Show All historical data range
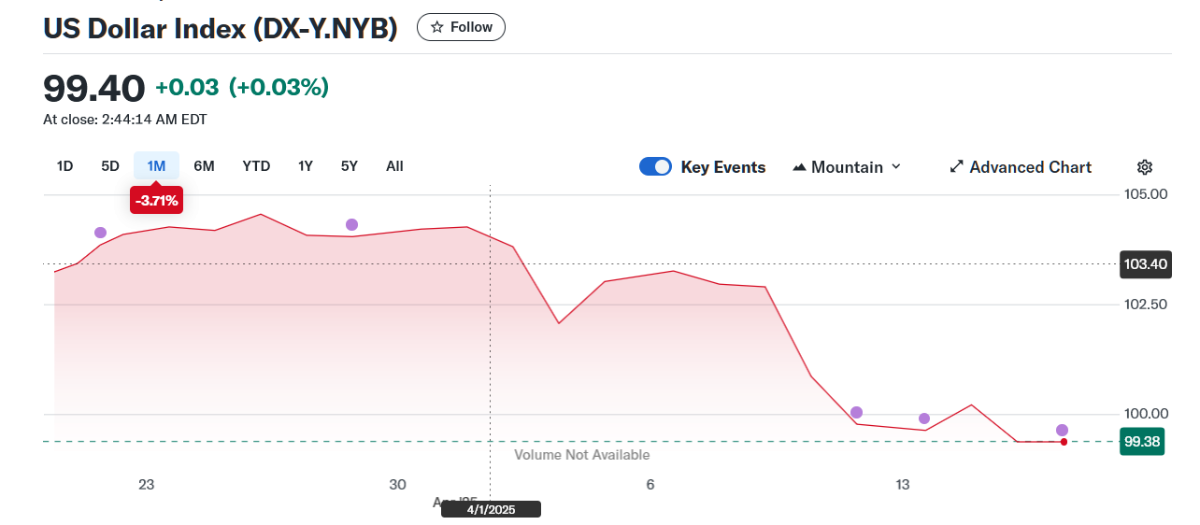 click(395, 166)
